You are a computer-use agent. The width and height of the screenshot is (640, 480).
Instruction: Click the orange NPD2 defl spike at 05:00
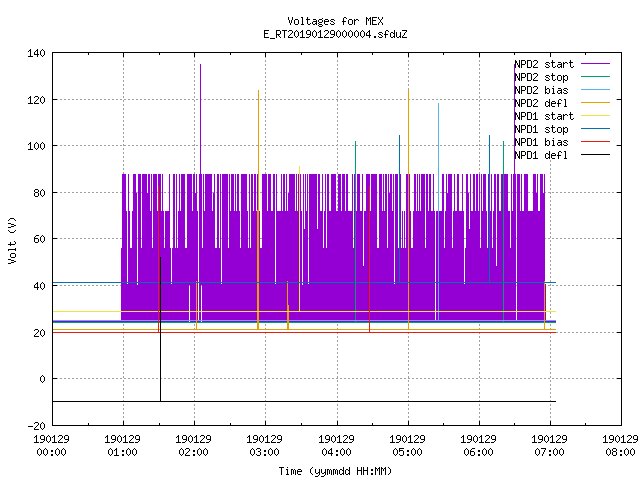pos(408,209)
